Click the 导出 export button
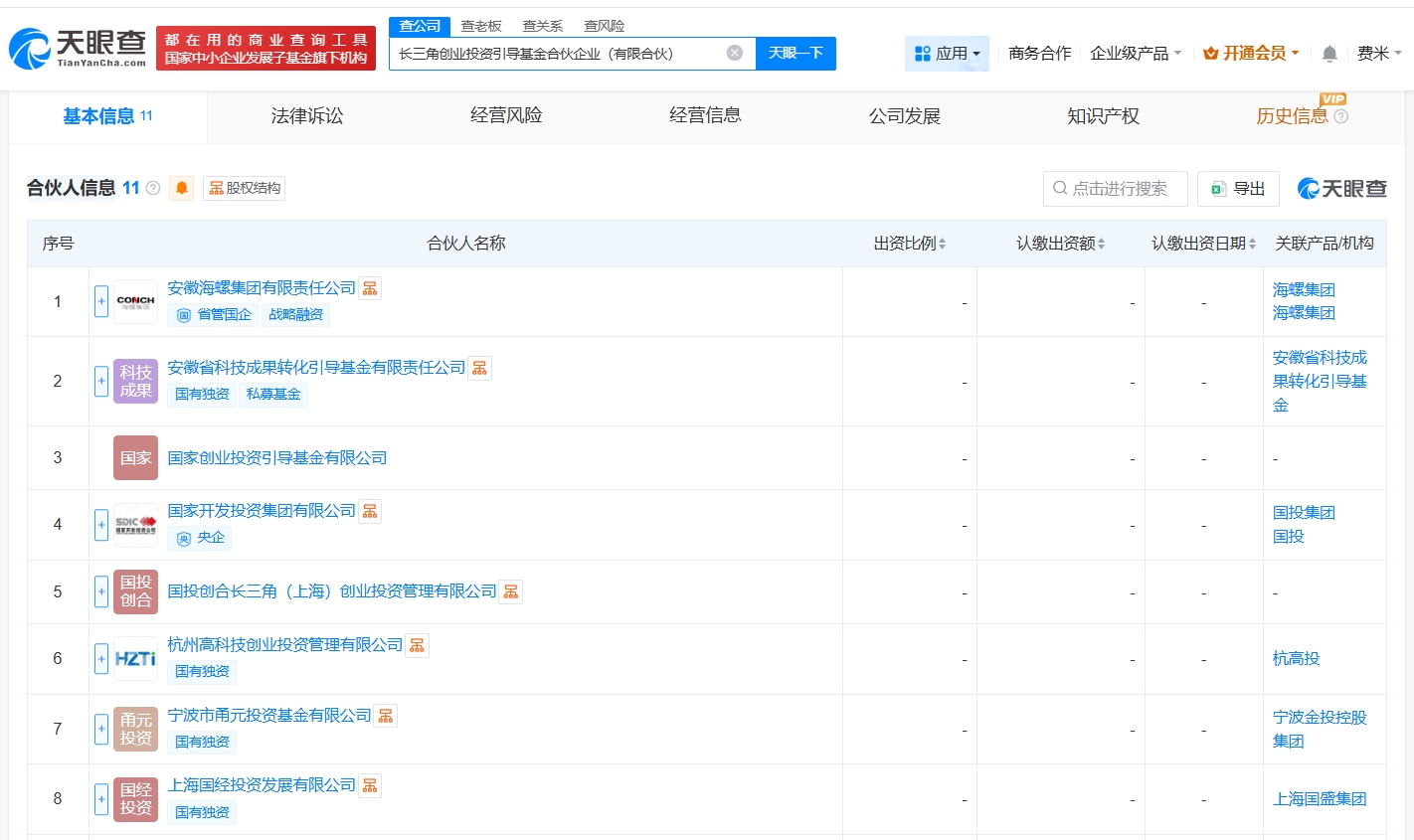This screenshot has height=840, width=1414. click(1238, 188)
